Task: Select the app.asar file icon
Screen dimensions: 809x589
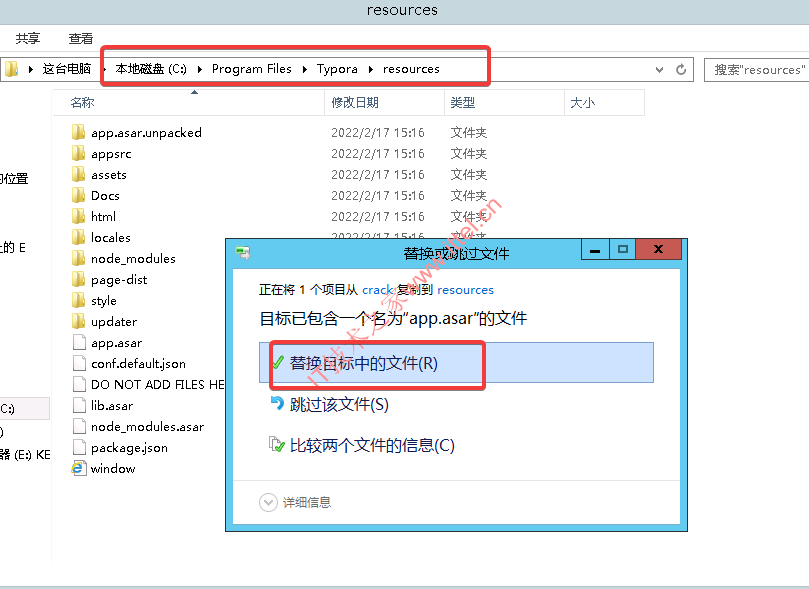Action: (x=79, y=342)
